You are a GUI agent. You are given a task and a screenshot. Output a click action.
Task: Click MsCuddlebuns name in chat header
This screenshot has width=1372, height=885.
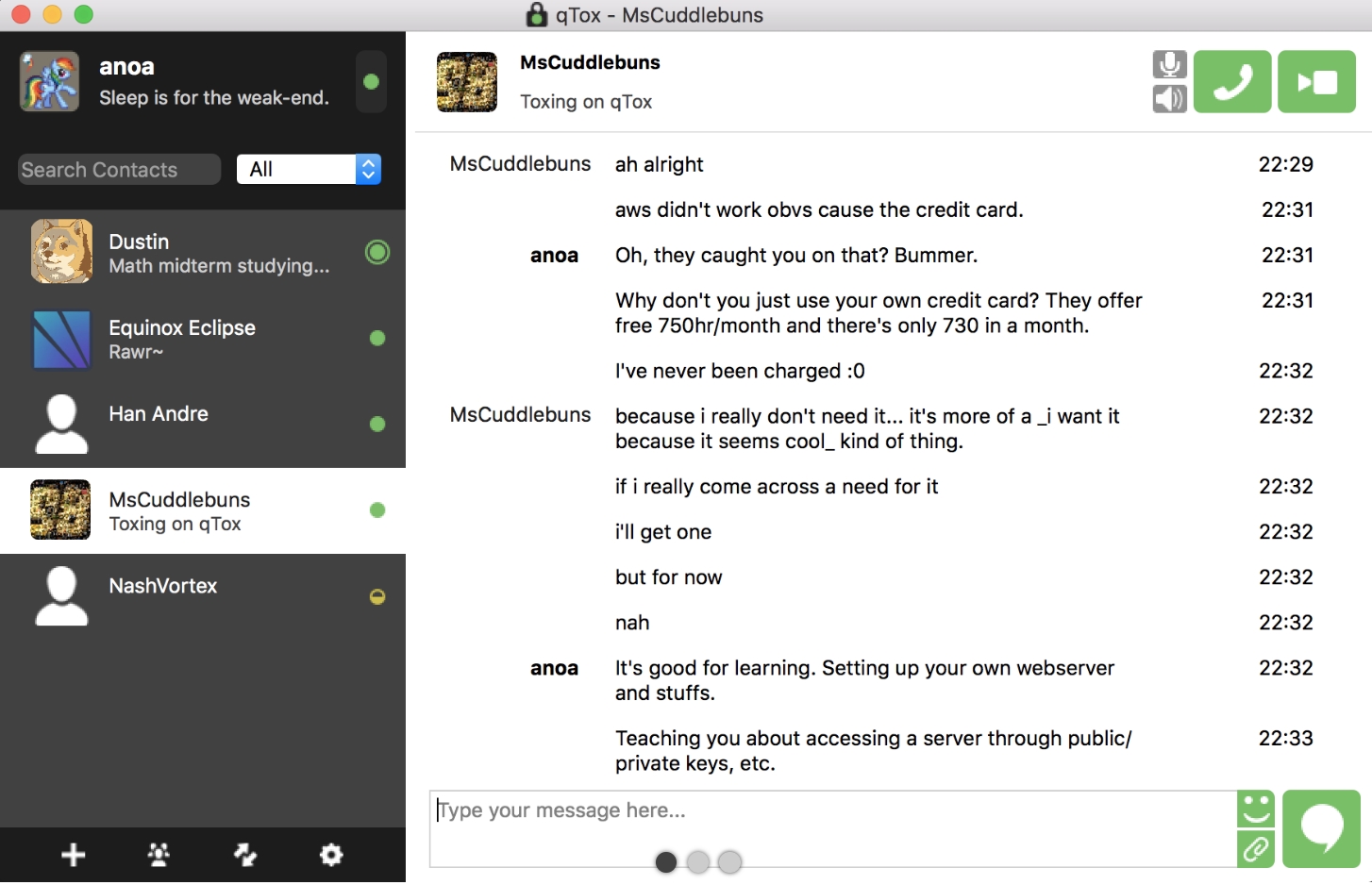pyautogui.click(x=590, y=62)
